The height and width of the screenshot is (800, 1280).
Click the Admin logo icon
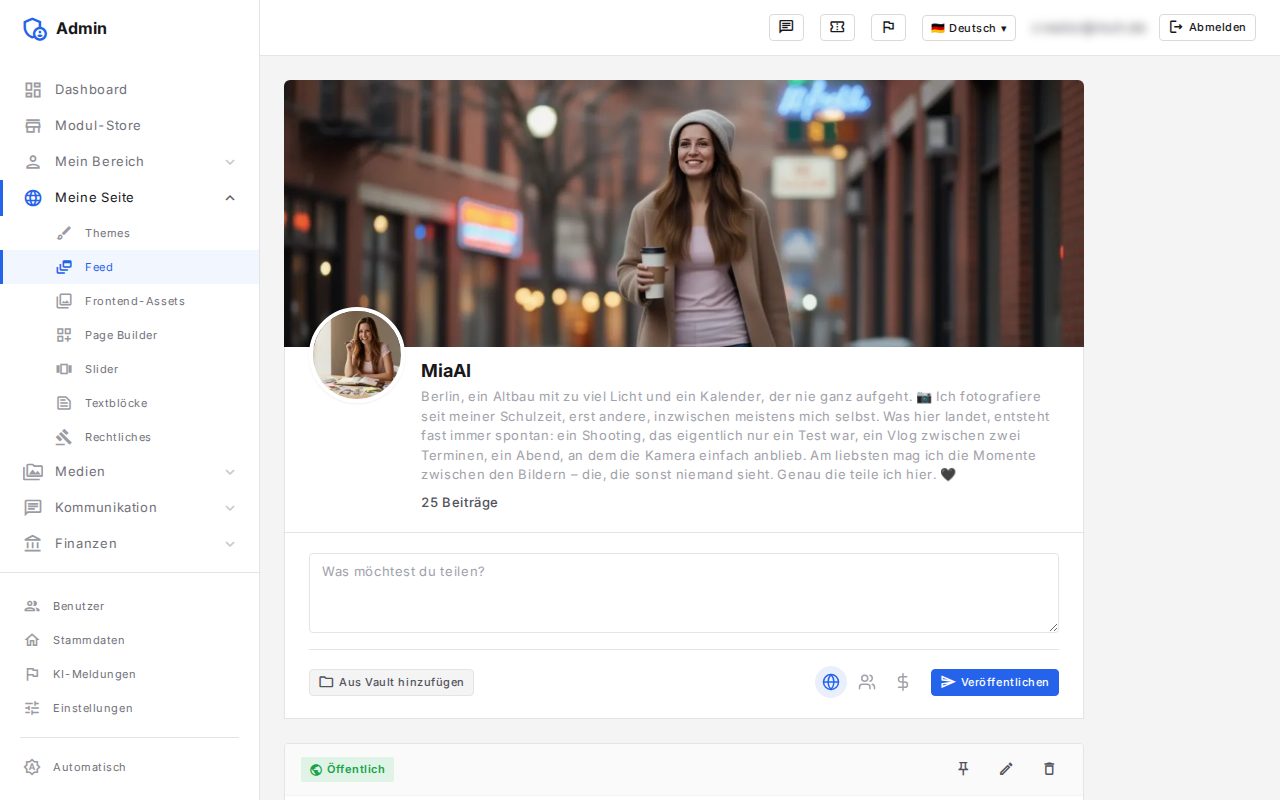[35, 29]
